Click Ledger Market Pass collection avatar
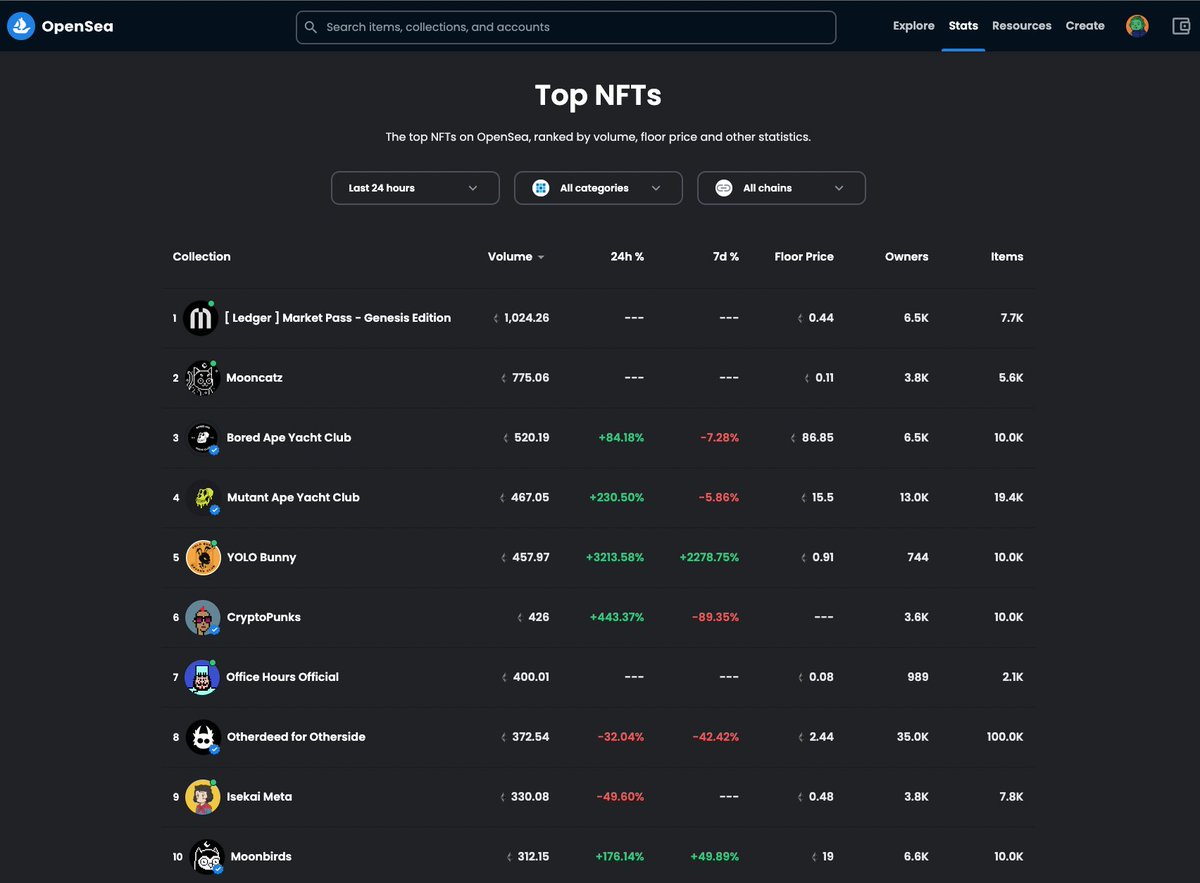Screen dimensions: 1200x883 (x=202, y=318)
